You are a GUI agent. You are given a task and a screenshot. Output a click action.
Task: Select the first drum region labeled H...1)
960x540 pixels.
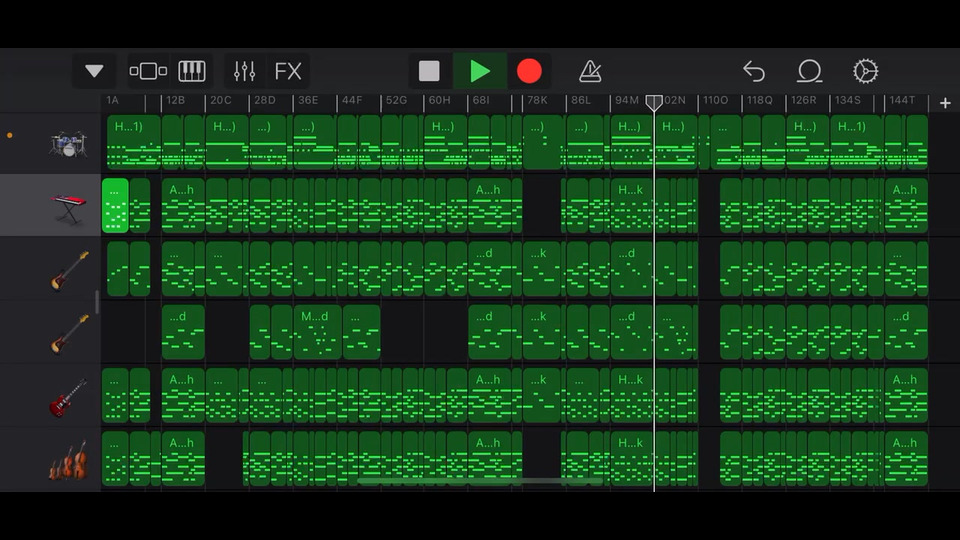click(133, 142)
